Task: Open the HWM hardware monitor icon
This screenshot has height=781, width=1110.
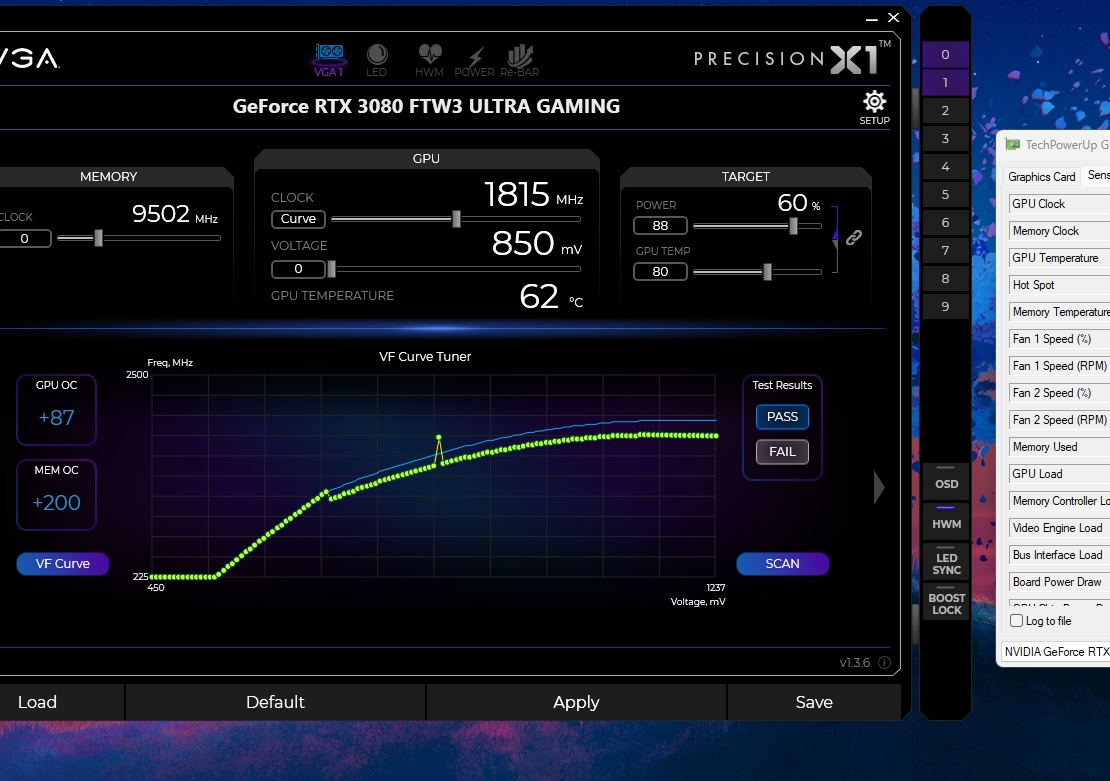Action: 430,60
